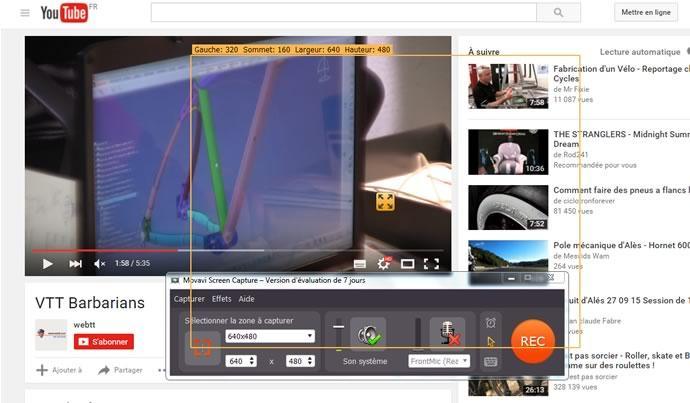Toggle cursor highlight effect icon in Movavi
This screenshot has width=690, height=403.
pyautogui.click(x=491, y=342)
